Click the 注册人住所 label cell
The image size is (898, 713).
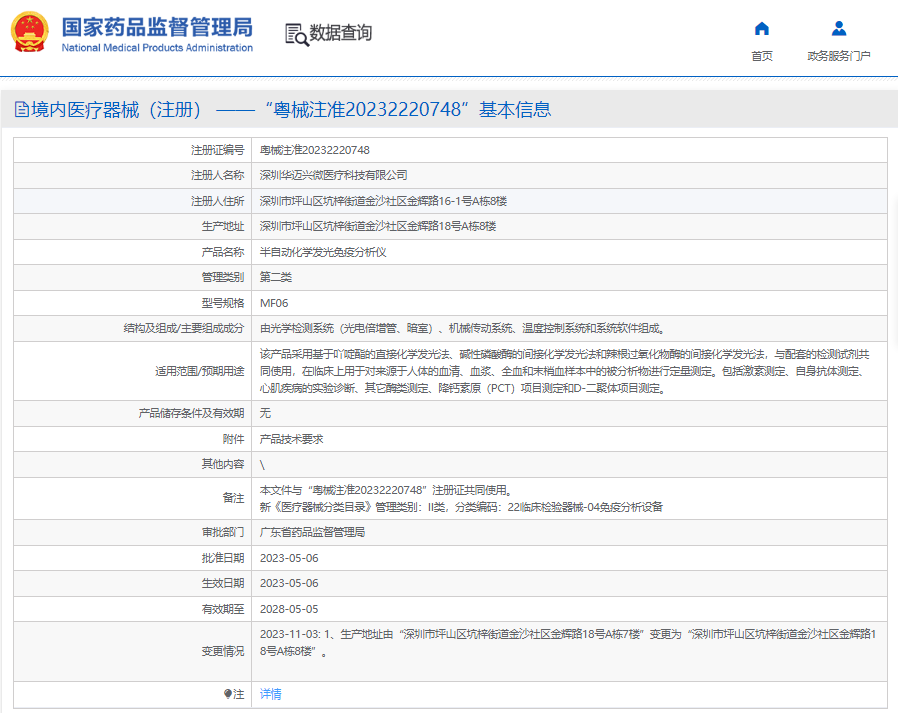(x=132, y=201)
